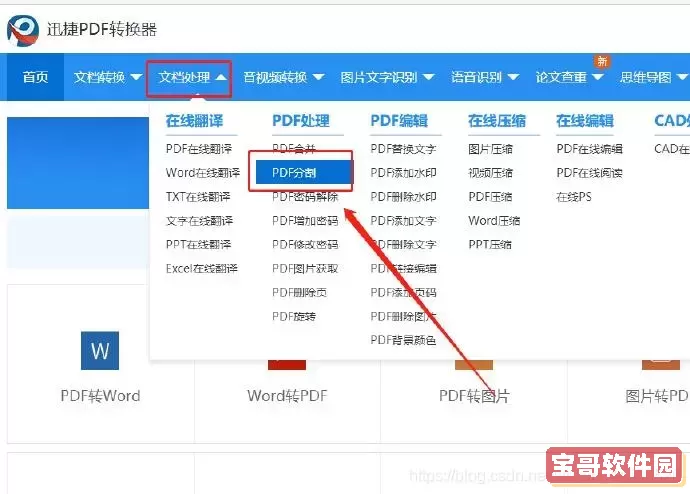Open the 语音识别 menu label
The width and height of the screenshot is (690, 494).
click(x=477, y=77)
